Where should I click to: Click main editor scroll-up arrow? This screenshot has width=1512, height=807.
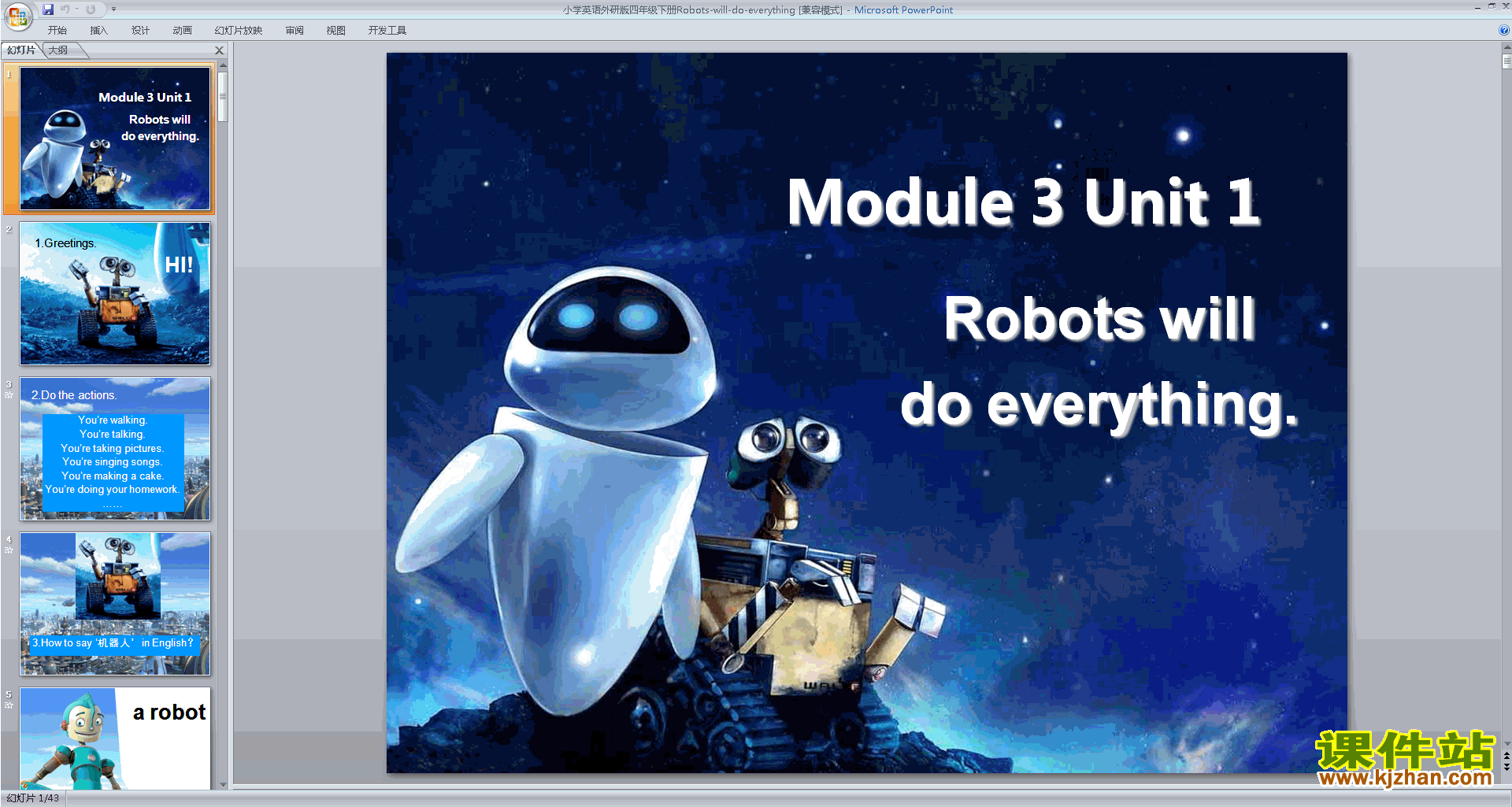(x=1506, y=48)
